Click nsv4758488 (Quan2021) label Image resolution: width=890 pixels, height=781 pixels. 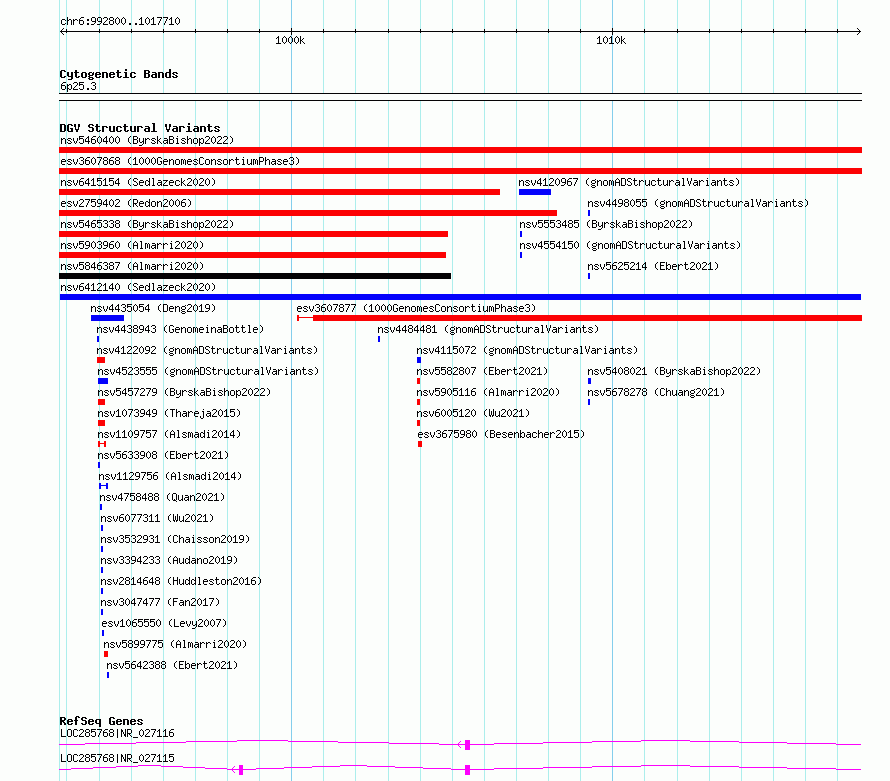point(162,497)
